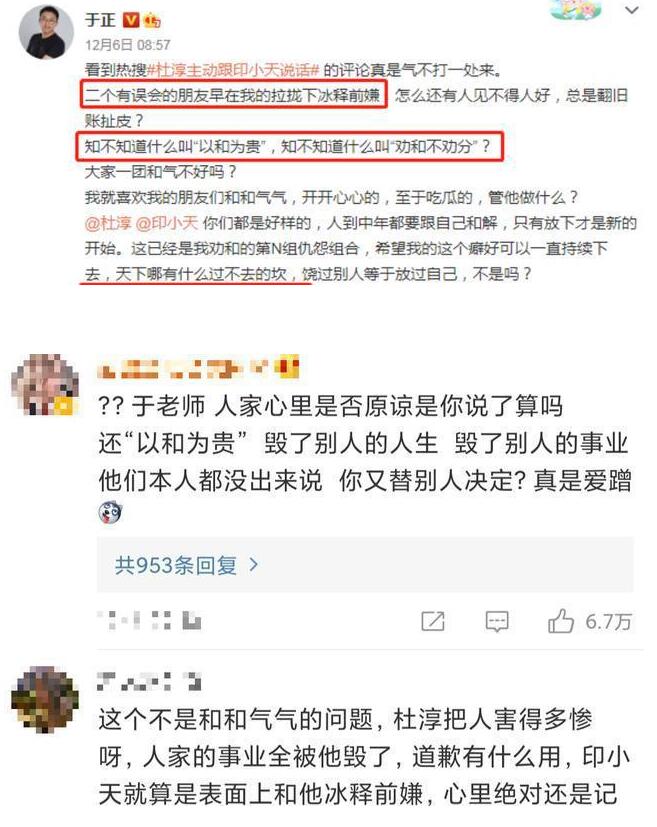Viewport: 657px width, 827px height.
Task: Open the @杜淳 mention link
Action: (x=108, y=223)
